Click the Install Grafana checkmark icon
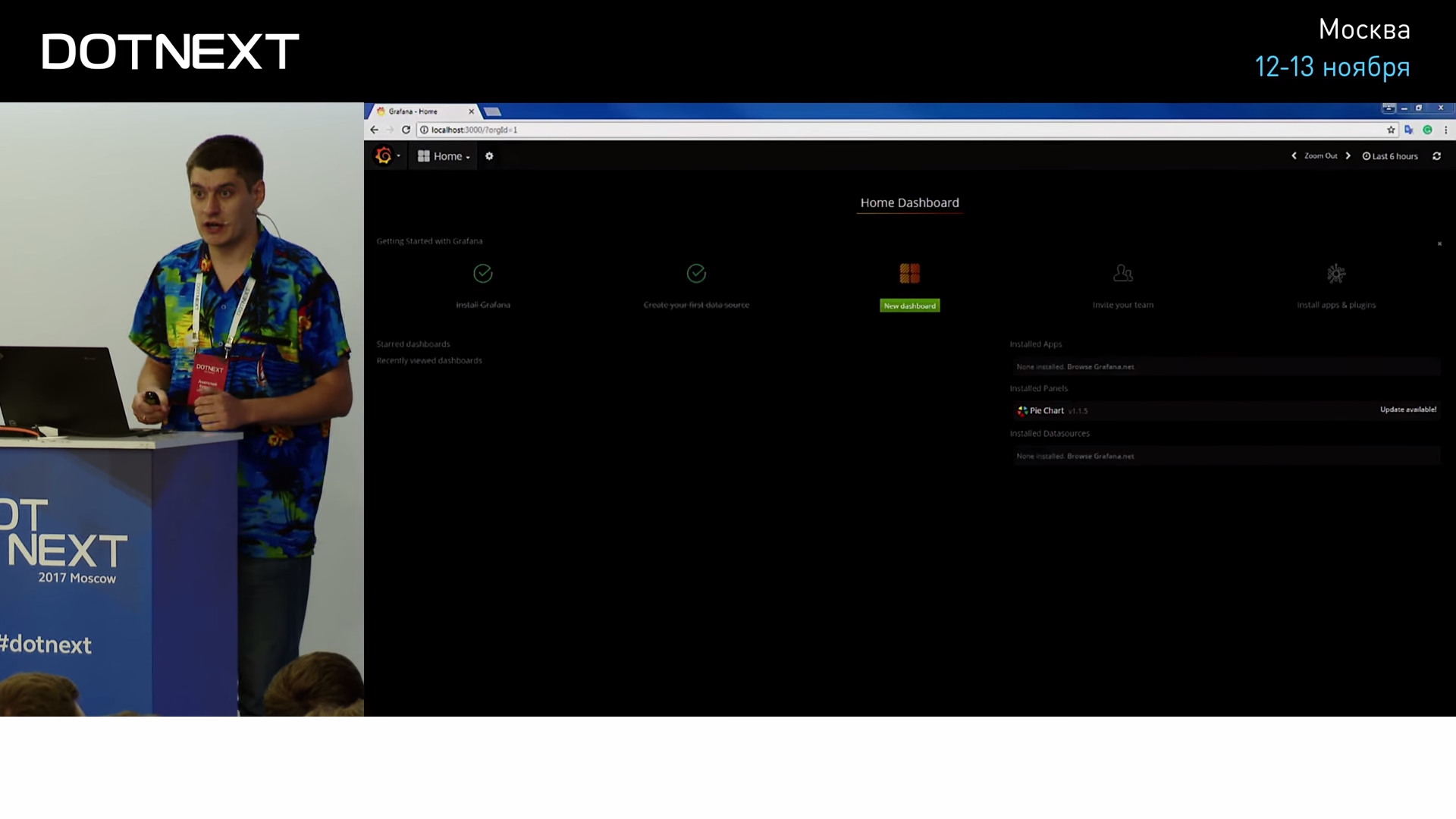This screenshot has height=819, width=1456. [x=483, y=273]
